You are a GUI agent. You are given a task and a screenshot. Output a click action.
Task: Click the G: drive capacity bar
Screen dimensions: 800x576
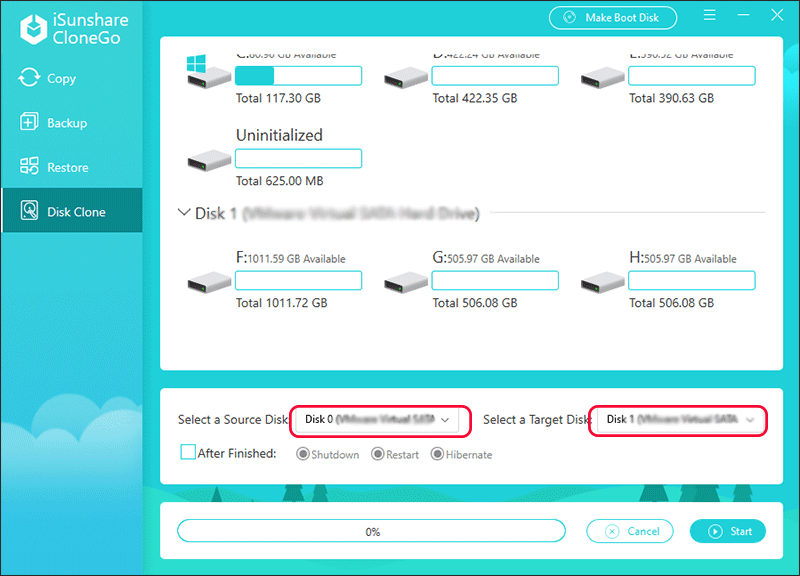[495, 280]
